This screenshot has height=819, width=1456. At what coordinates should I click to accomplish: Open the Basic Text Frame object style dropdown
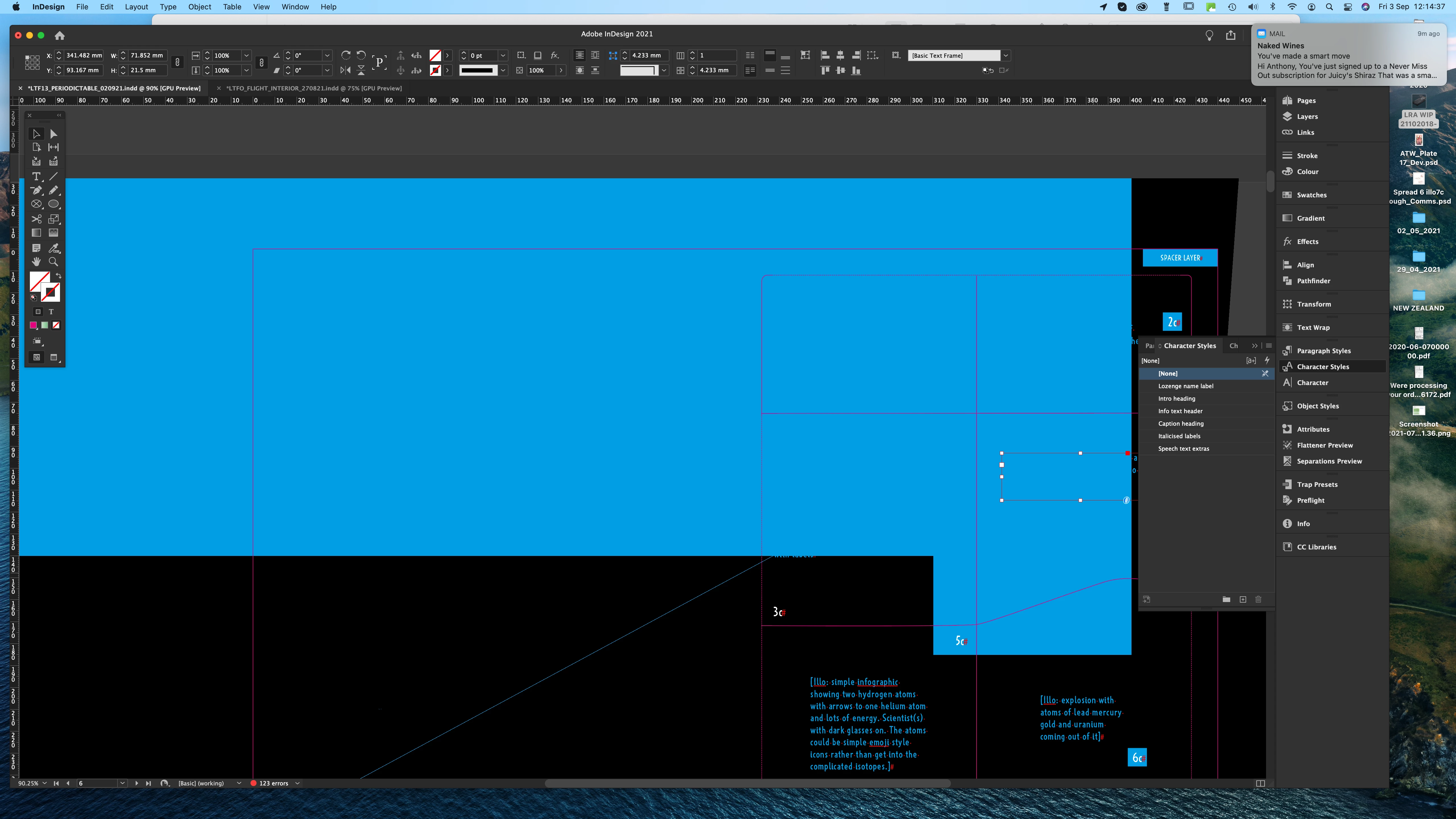(x=1006, y=55)
